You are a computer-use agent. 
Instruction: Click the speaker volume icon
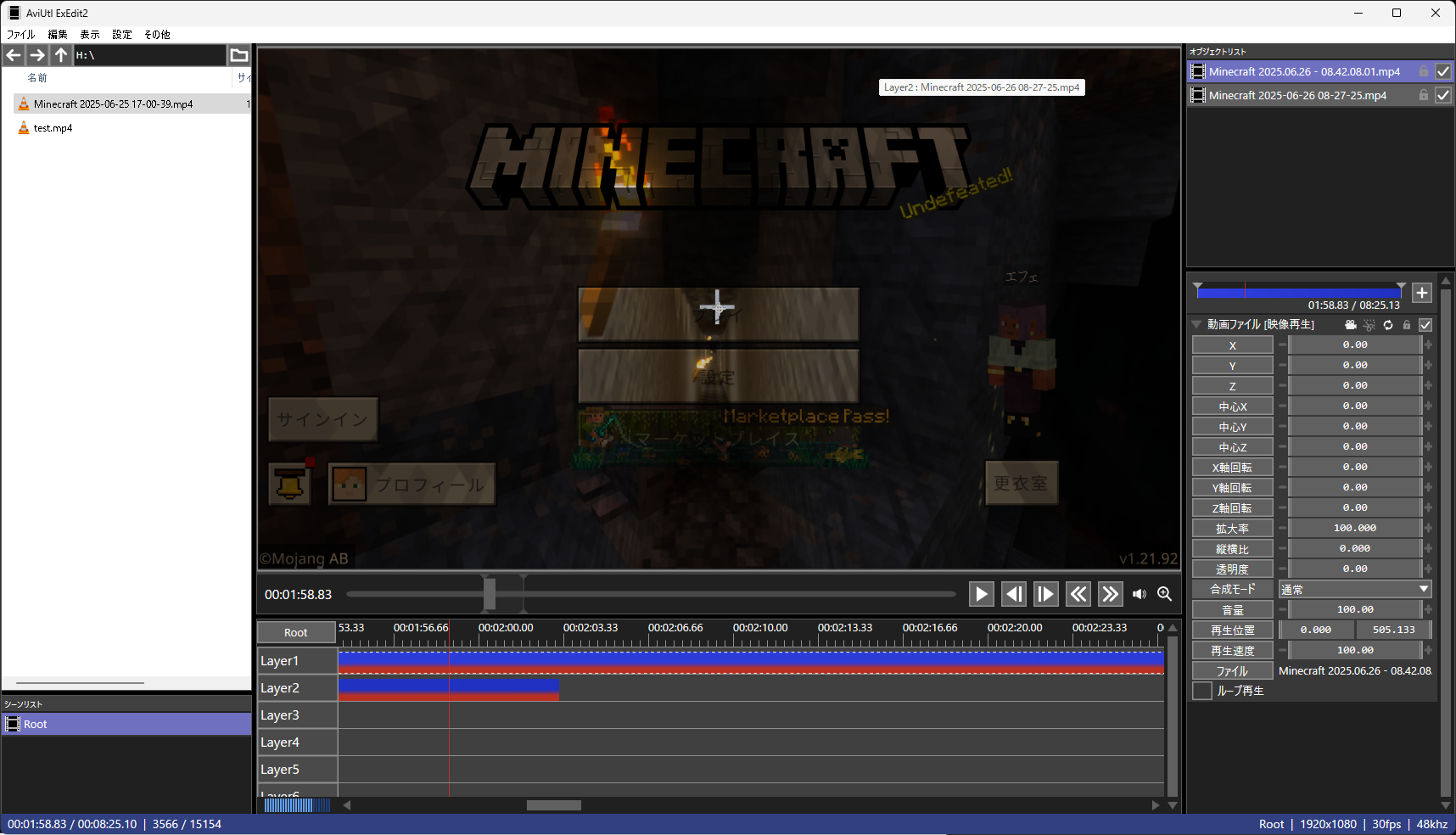1140,594
